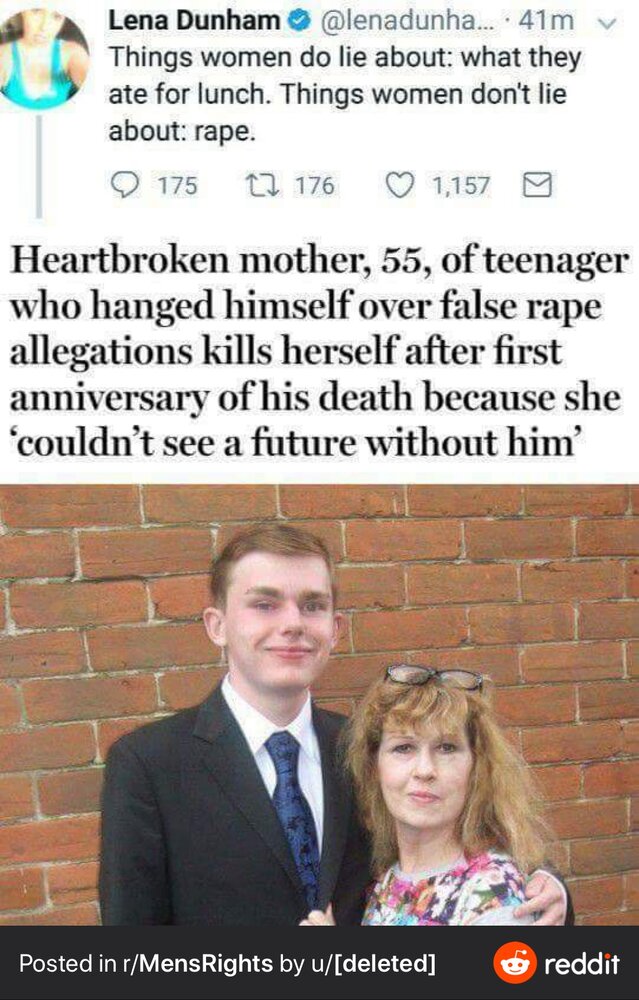Click the blue verified badge
This screenshot has width=639, height=1000.
tap(298, 22)
